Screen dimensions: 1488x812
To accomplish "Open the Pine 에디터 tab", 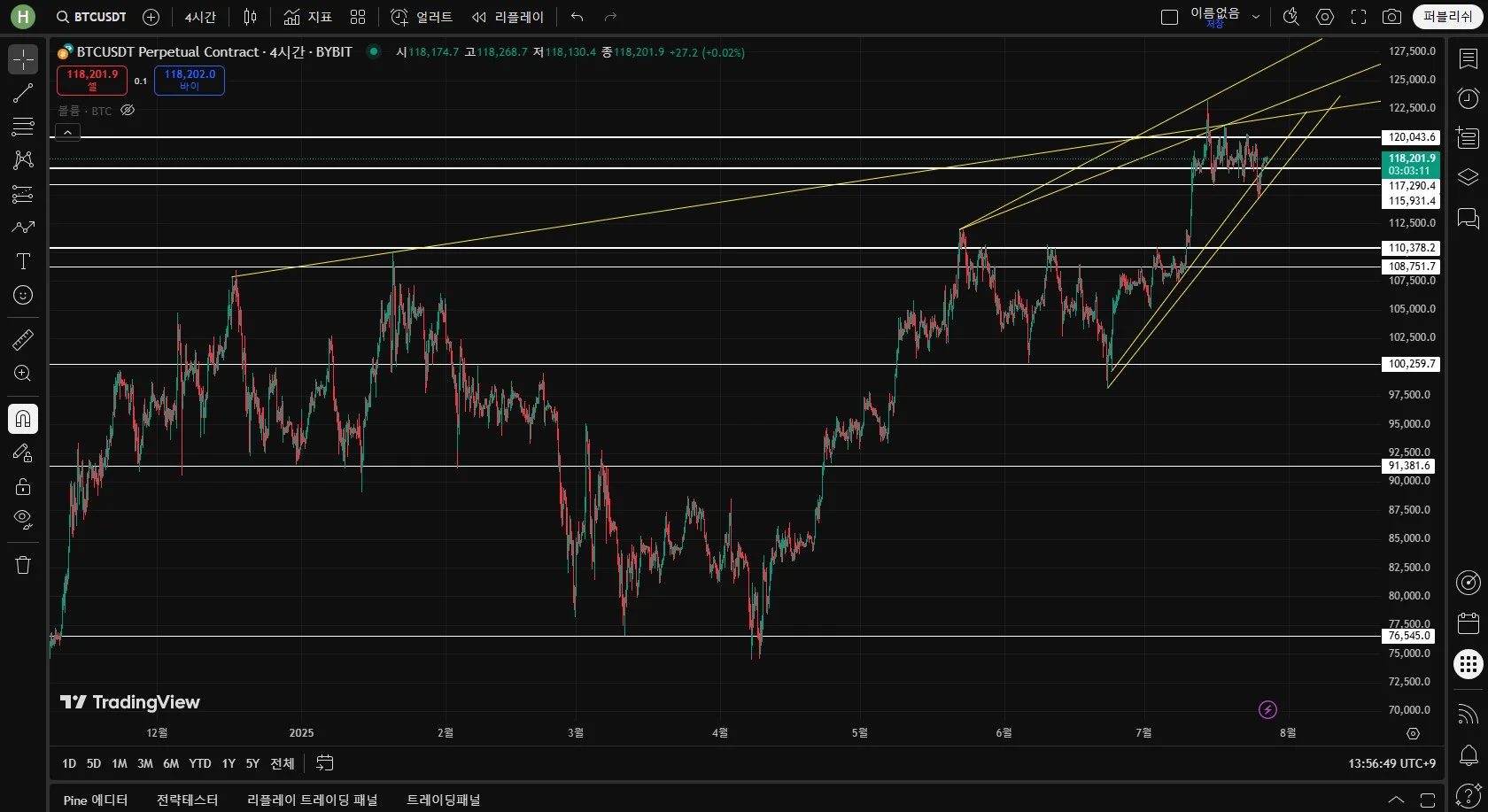I will 96,800.
